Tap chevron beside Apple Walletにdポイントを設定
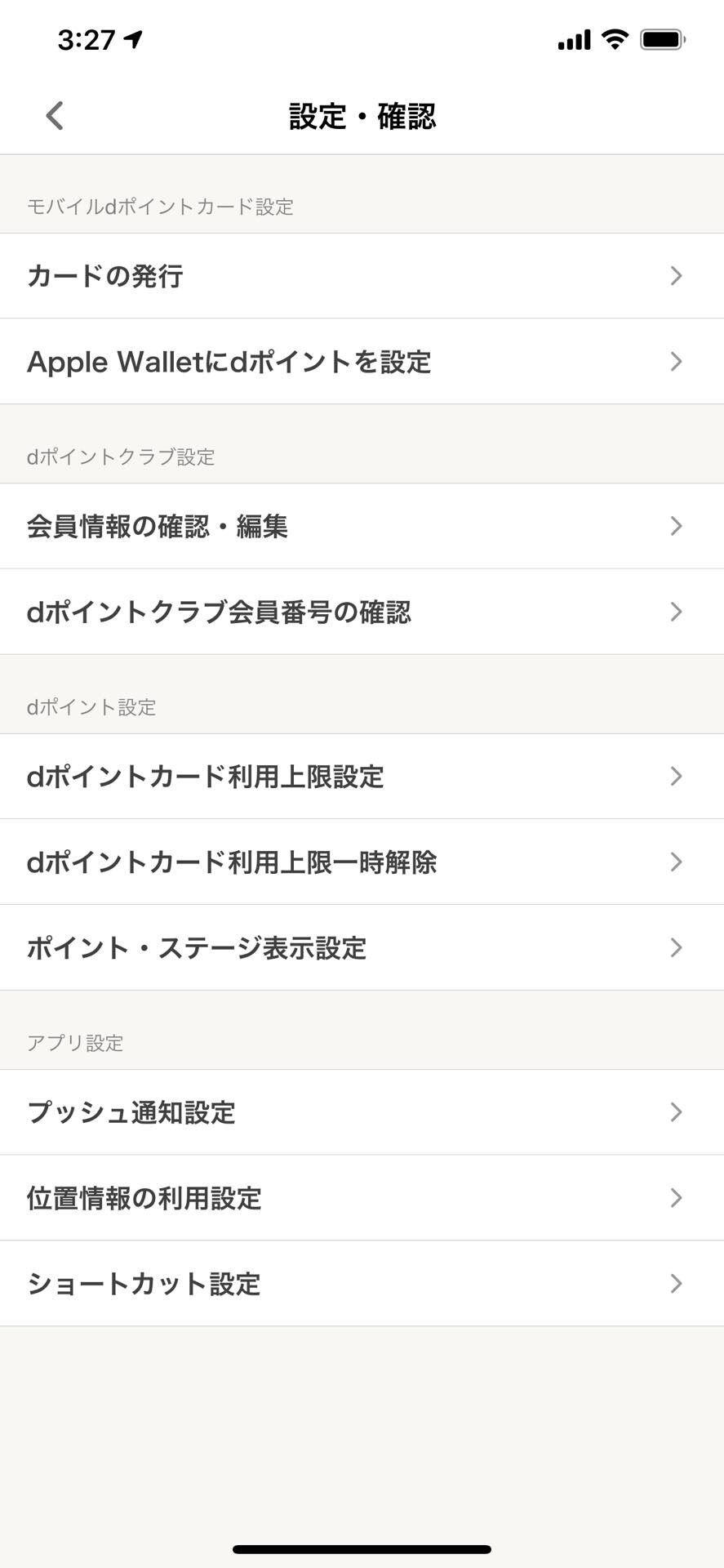The image size is (724, 1568). 676,362
